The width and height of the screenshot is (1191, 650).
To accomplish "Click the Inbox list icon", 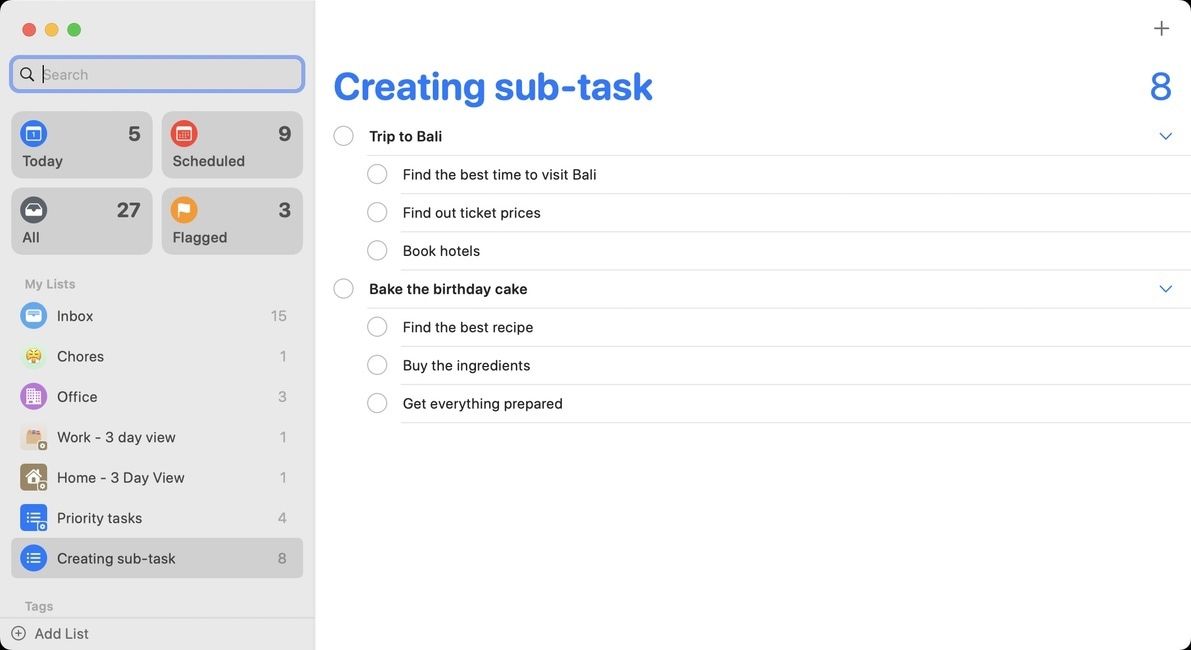I will click(33, 315).
